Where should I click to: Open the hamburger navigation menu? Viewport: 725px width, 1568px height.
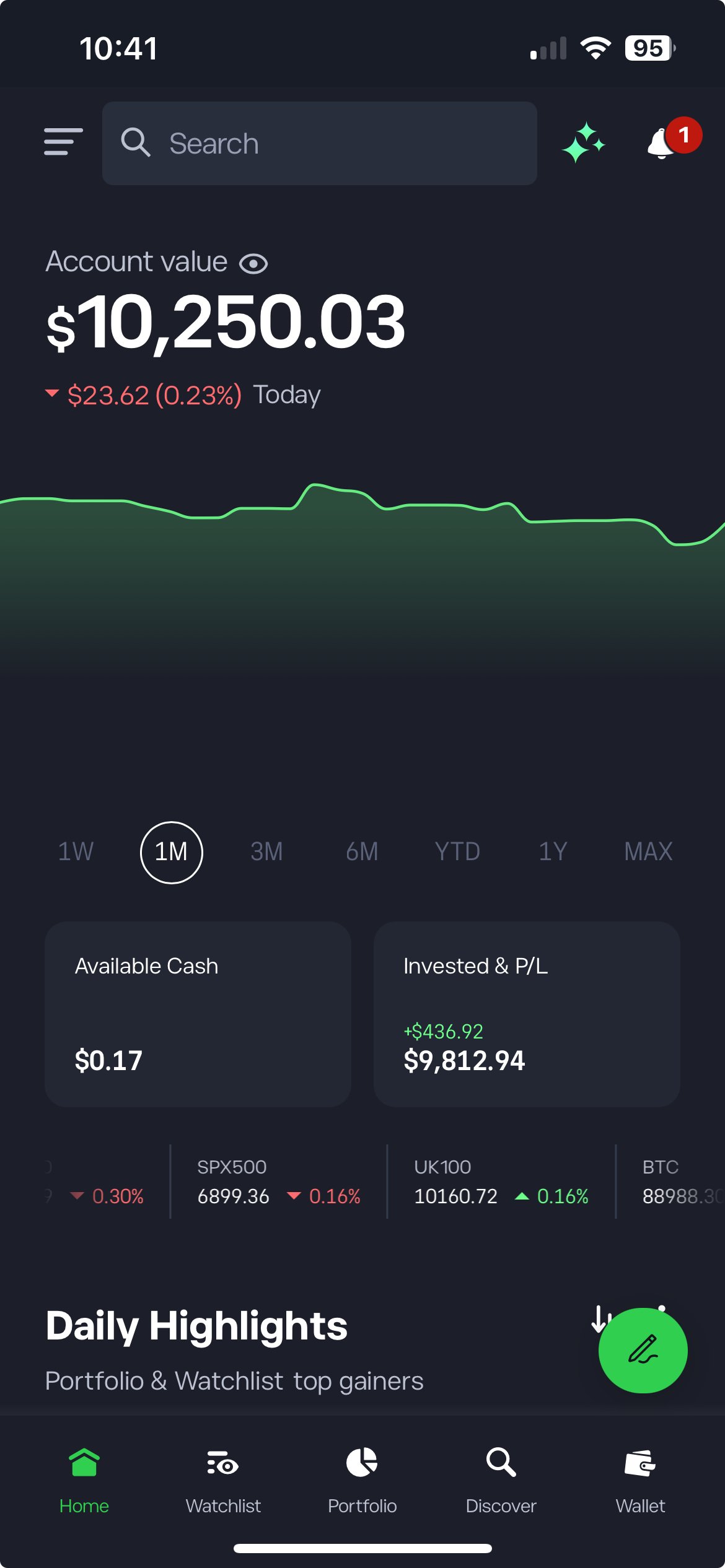pos(61,142)
